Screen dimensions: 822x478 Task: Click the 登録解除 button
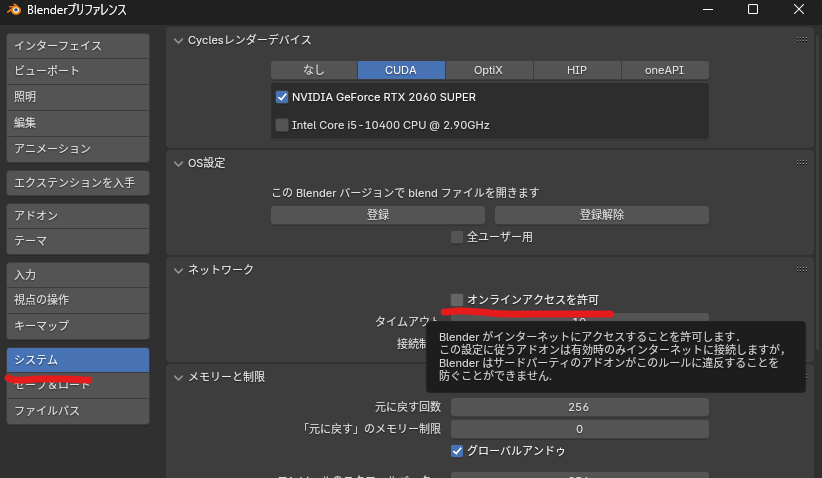(602, 215)
